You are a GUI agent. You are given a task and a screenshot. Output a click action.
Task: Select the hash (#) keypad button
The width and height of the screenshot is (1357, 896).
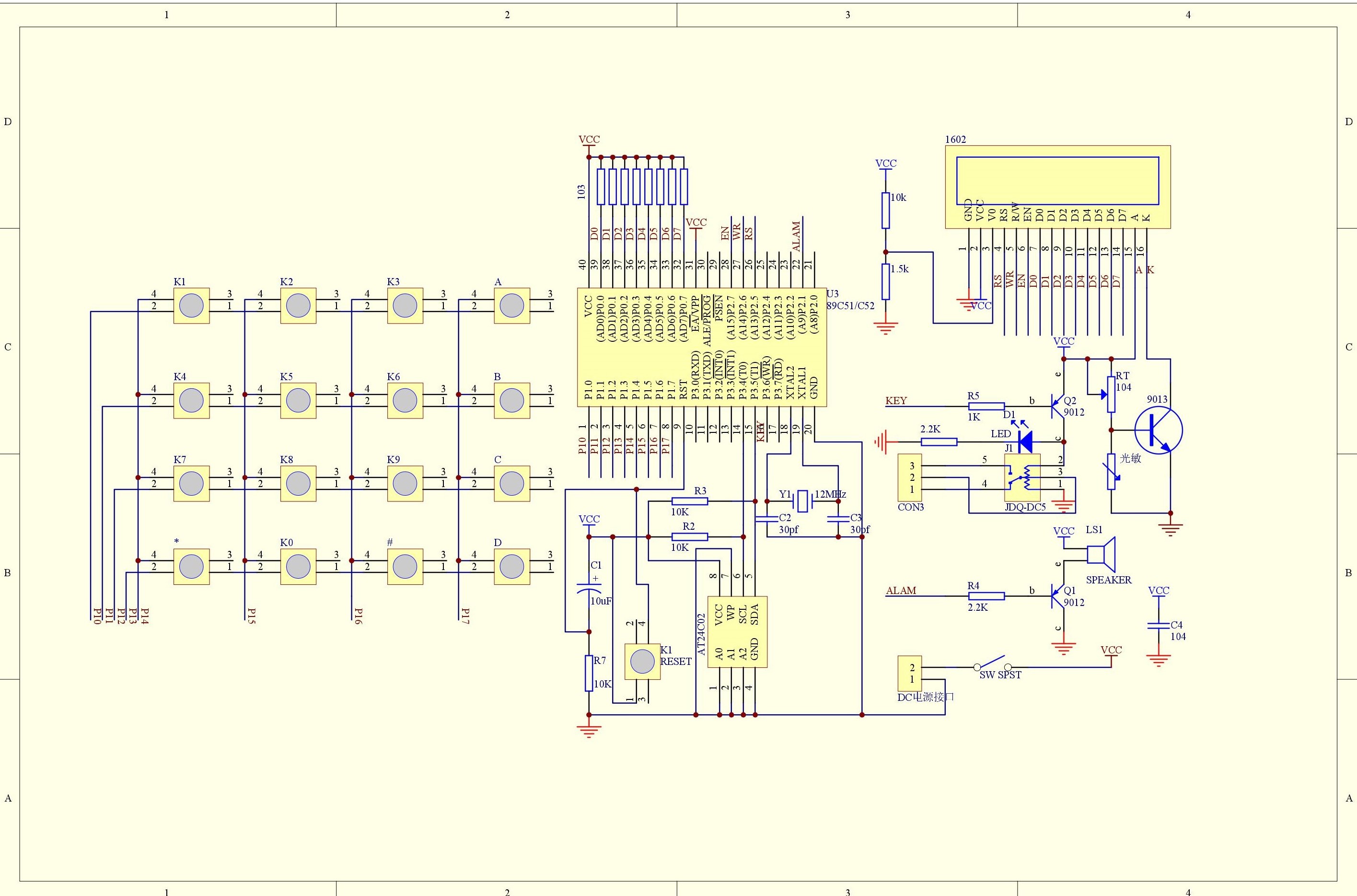coord(405,566)
